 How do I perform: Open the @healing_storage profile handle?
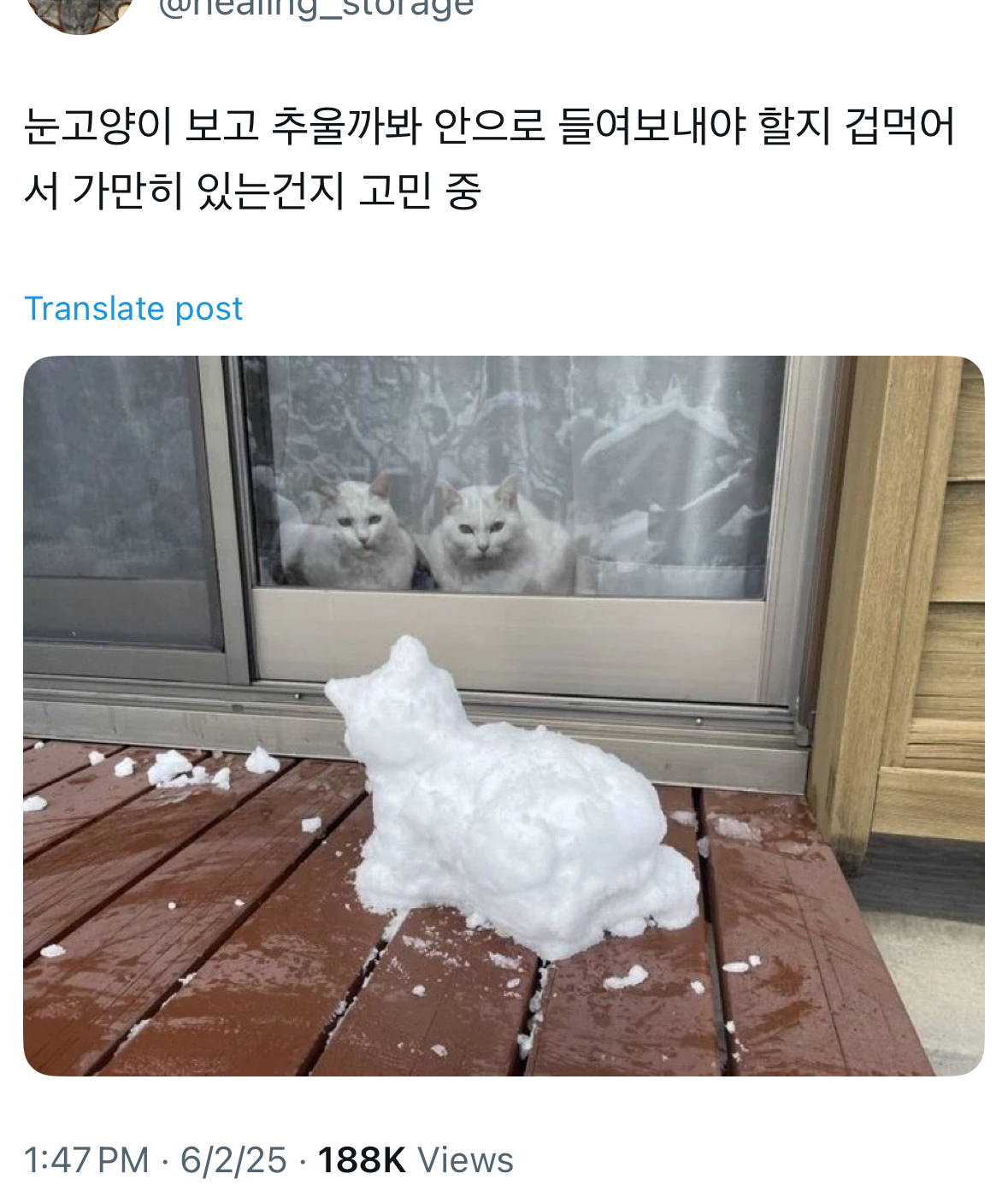click(x=315, y=9)
